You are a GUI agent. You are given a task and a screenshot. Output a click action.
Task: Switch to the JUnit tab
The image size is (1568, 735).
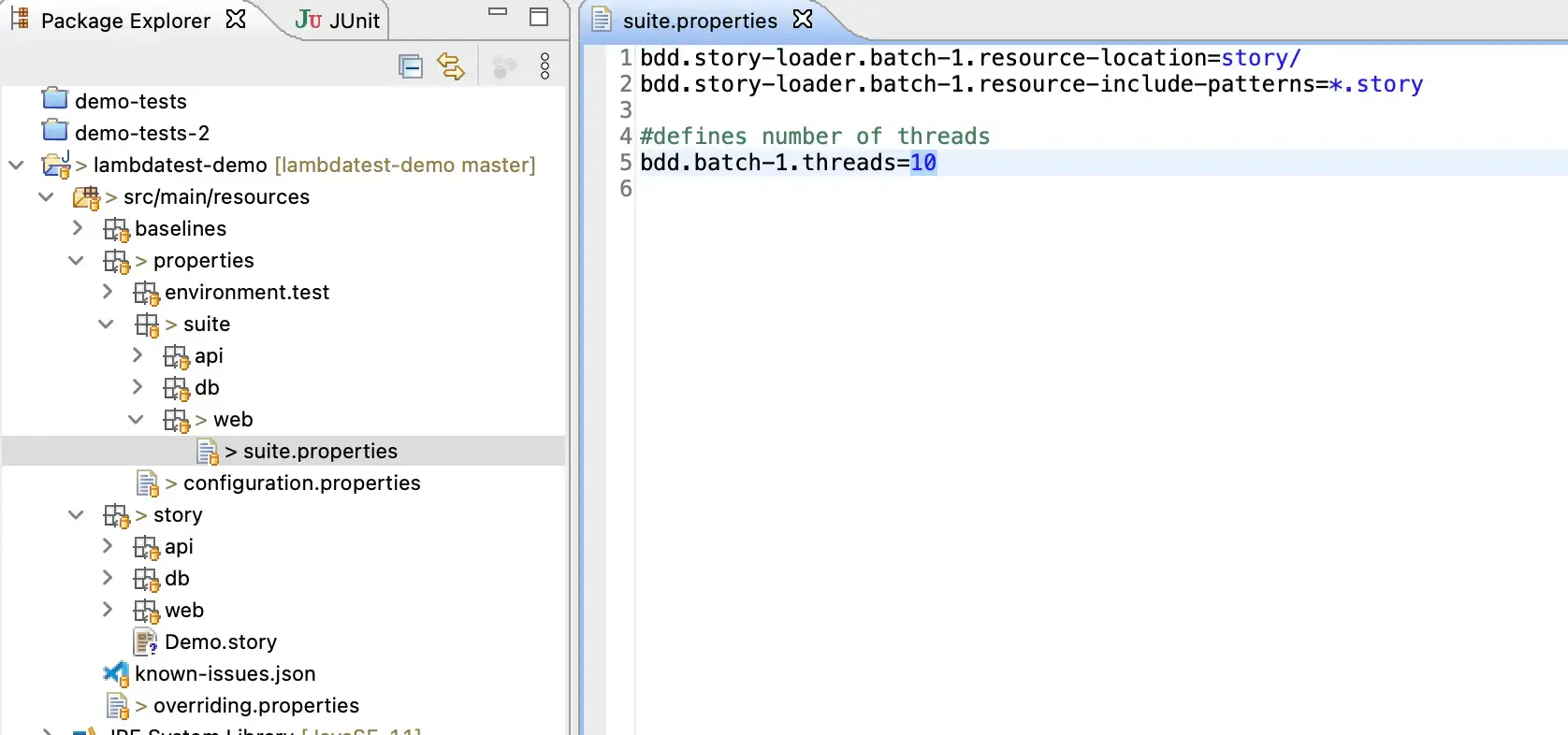[337, 21]
